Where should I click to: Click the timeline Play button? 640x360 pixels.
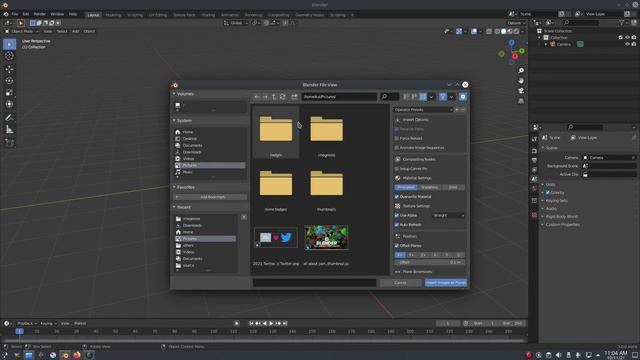pos(271,323)
